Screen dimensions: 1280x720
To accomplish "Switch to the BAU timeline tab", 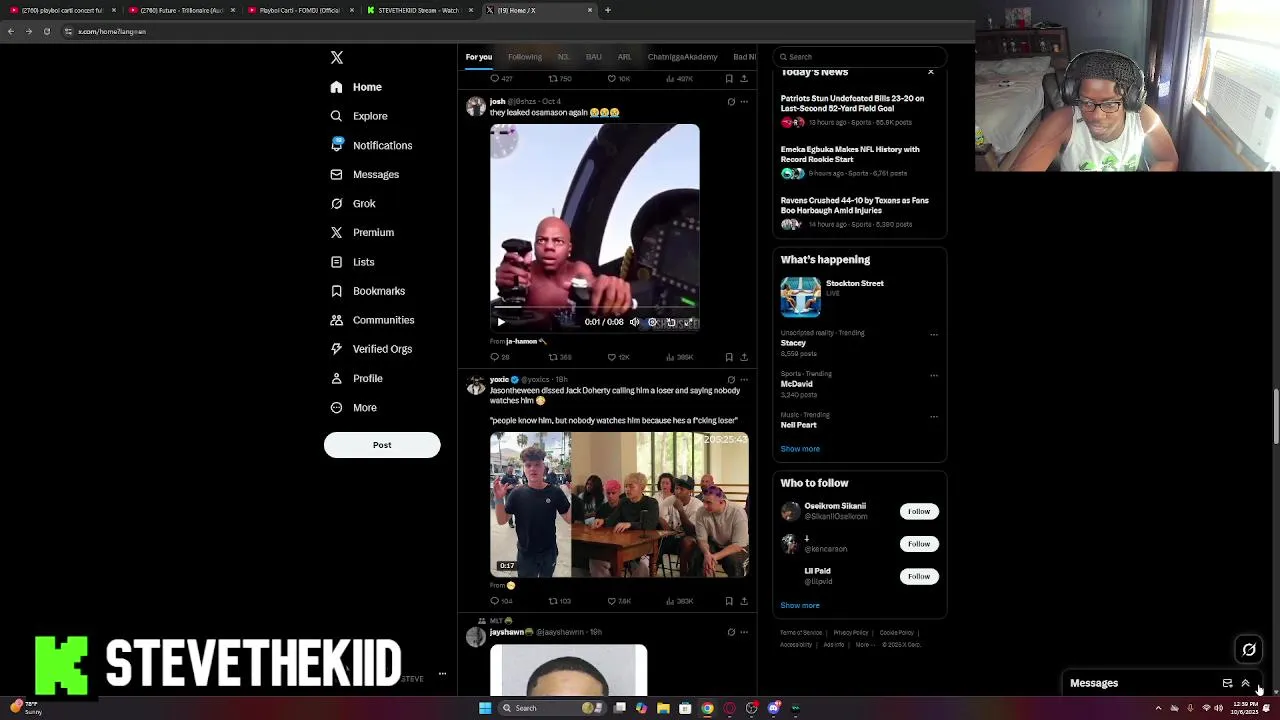I will (593, 57).
